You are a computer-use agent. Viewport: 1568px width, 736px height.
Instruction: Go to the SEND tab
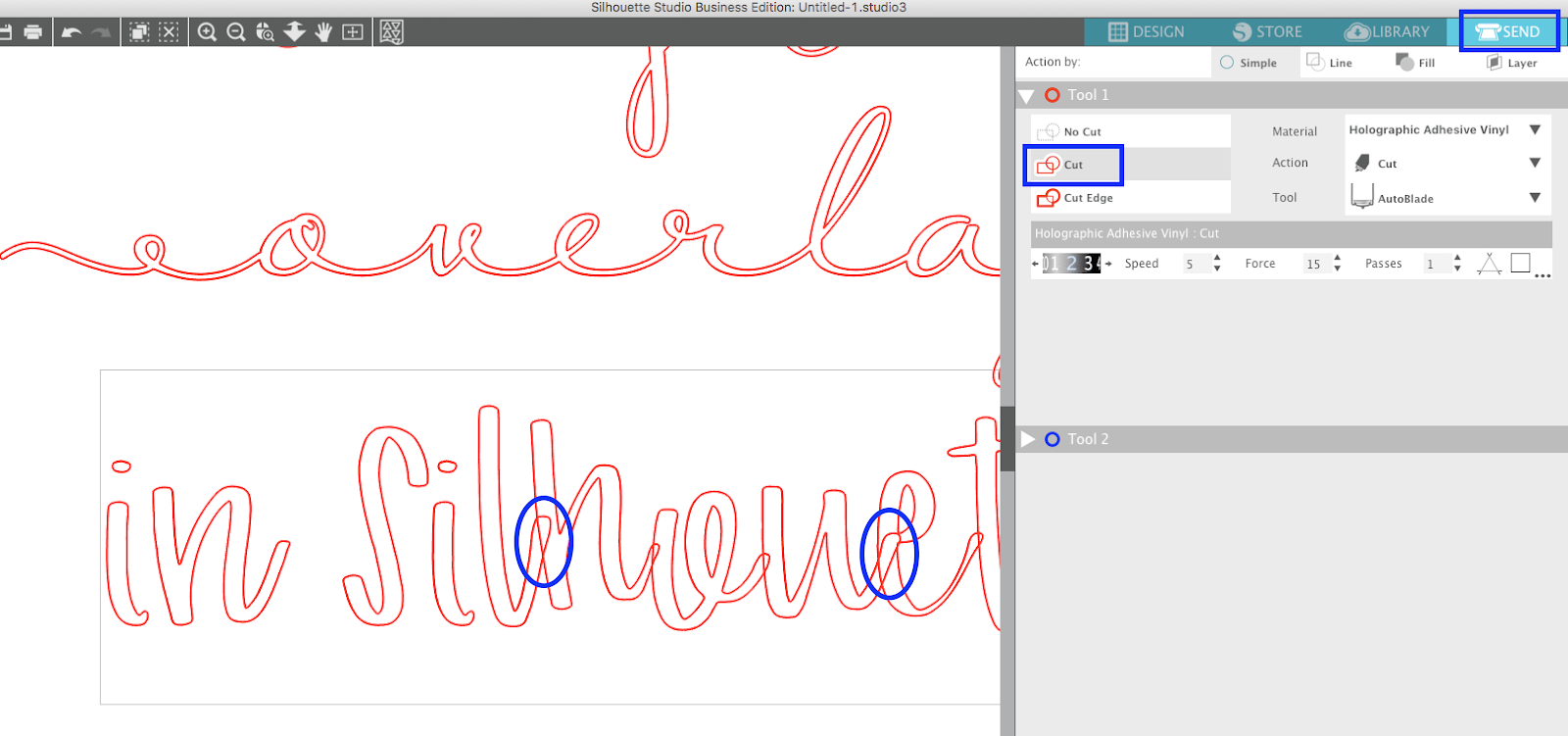click(1508, 31)
